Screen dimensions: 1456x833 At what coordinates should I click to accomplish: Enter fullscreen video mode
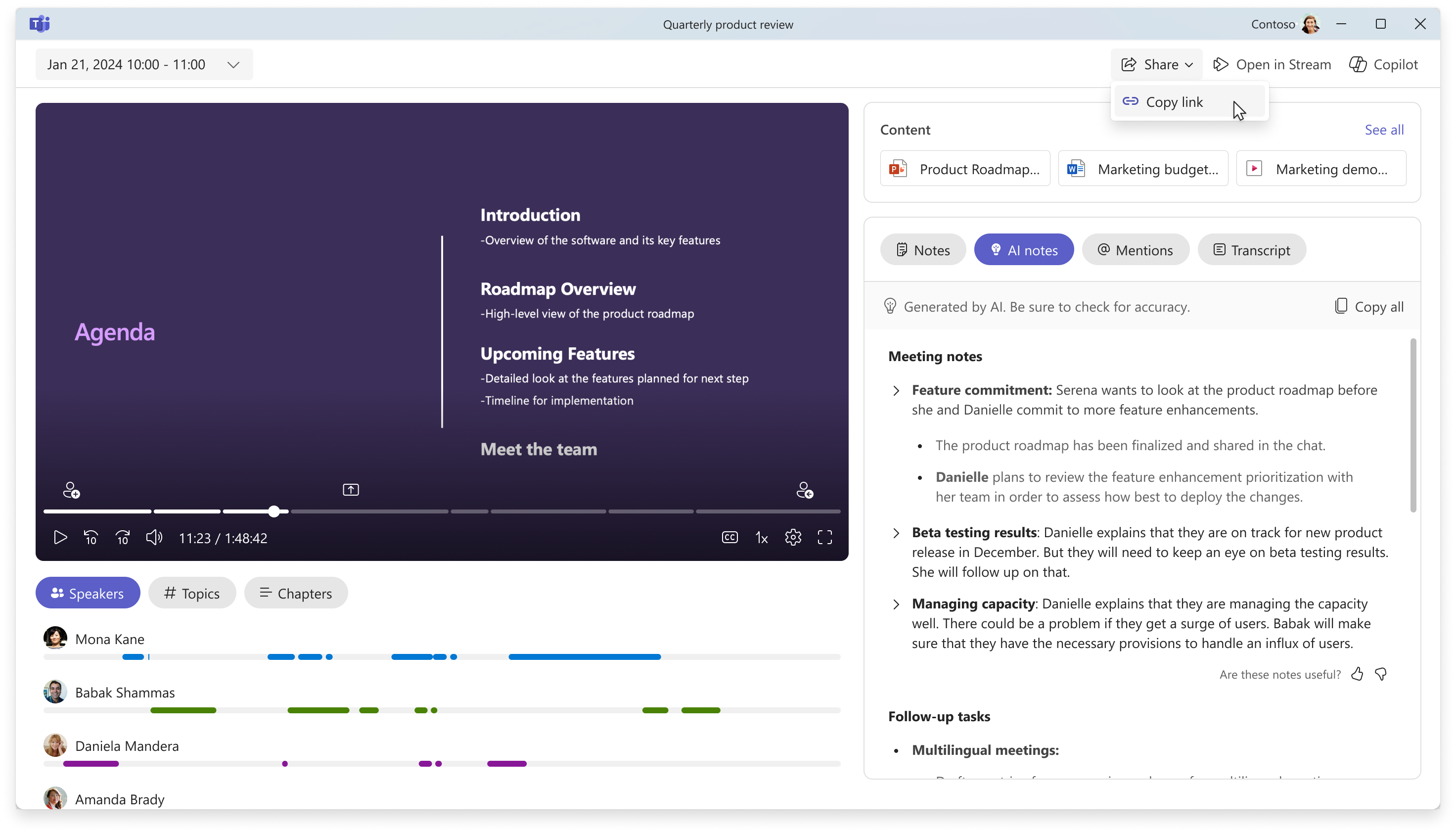[x=824, y=538]
